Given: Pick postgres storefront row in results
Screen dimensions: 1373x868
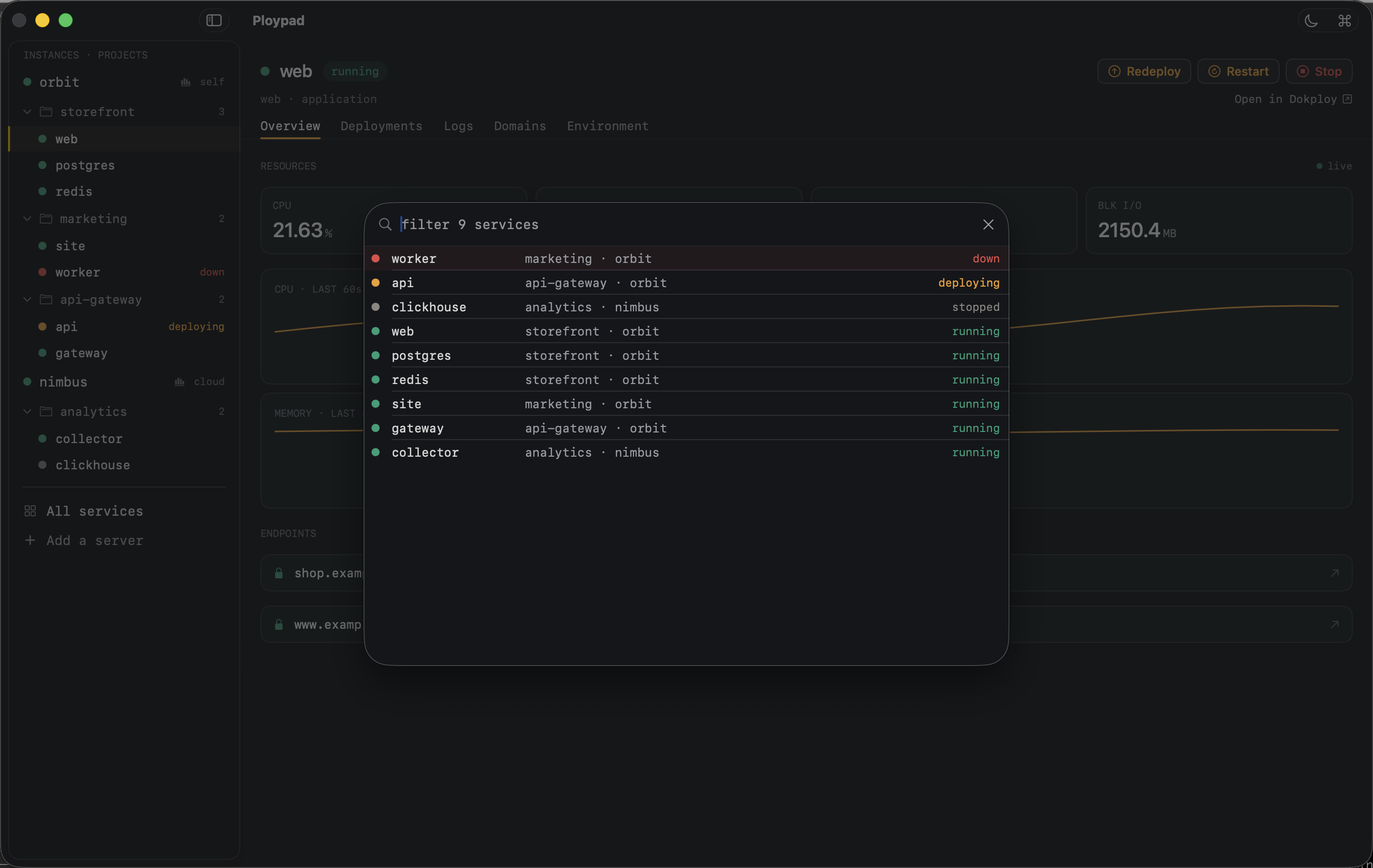Looking at the screenshot, I should [x=686, y=355].
